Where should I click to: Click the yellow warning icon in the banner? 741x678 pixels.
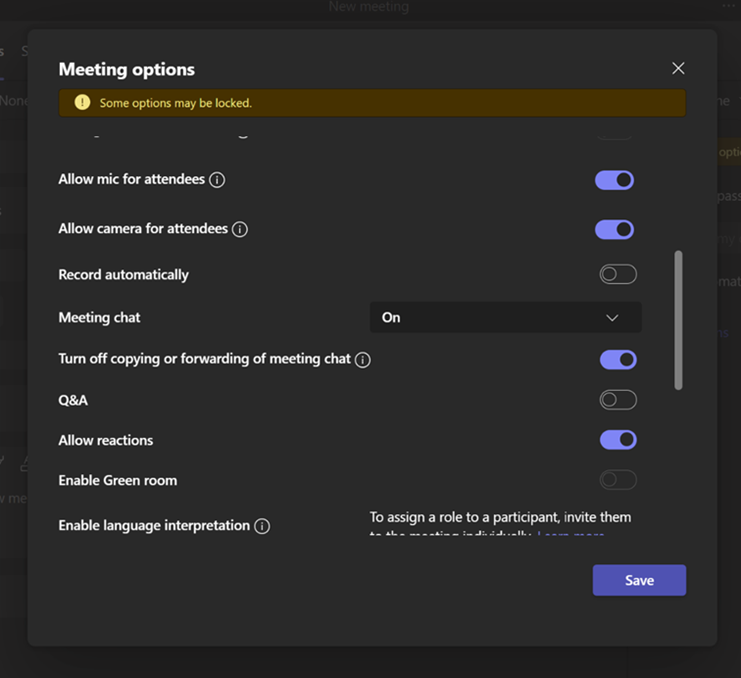click(82, 103)
